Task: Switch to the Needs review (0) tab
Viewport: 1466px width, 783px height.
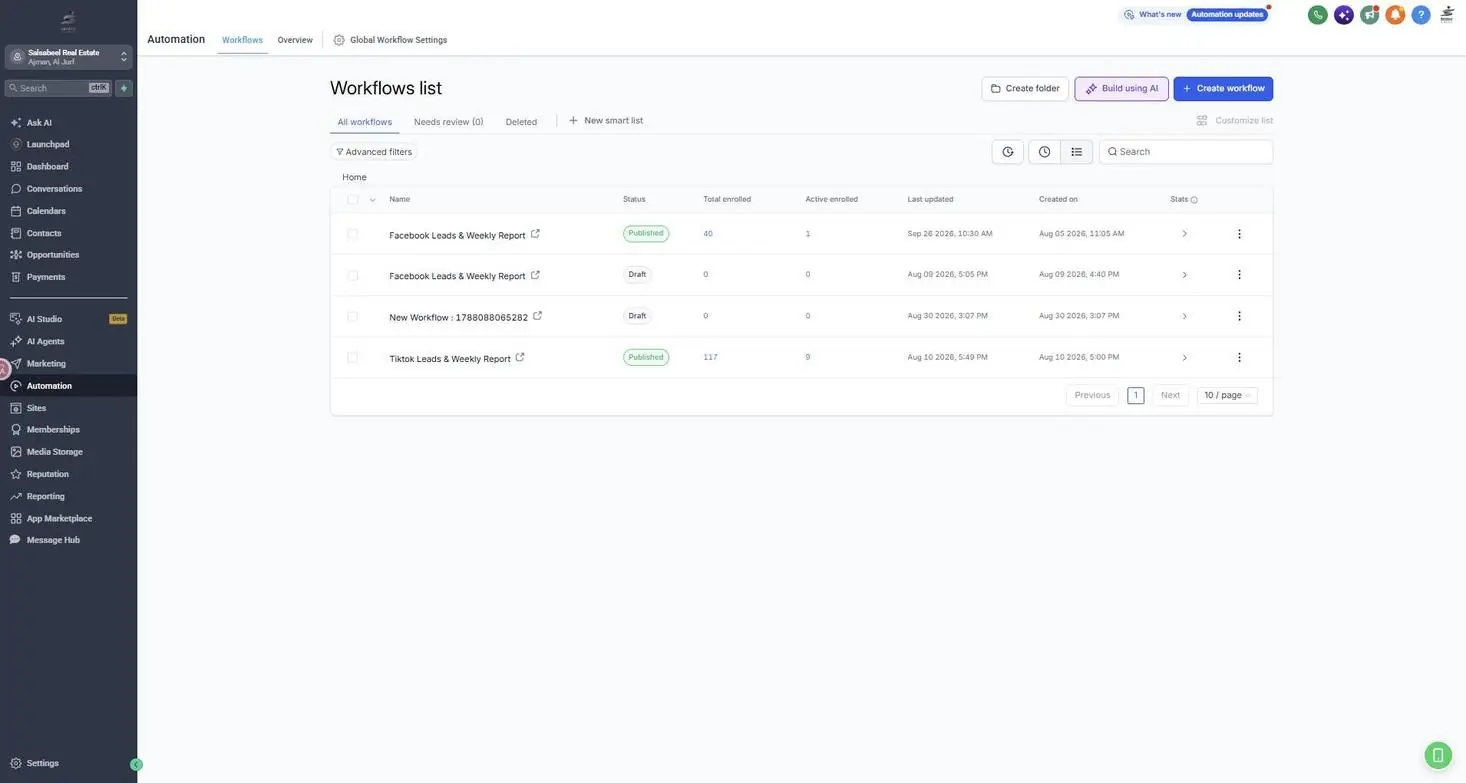Action: coord(449,122)
